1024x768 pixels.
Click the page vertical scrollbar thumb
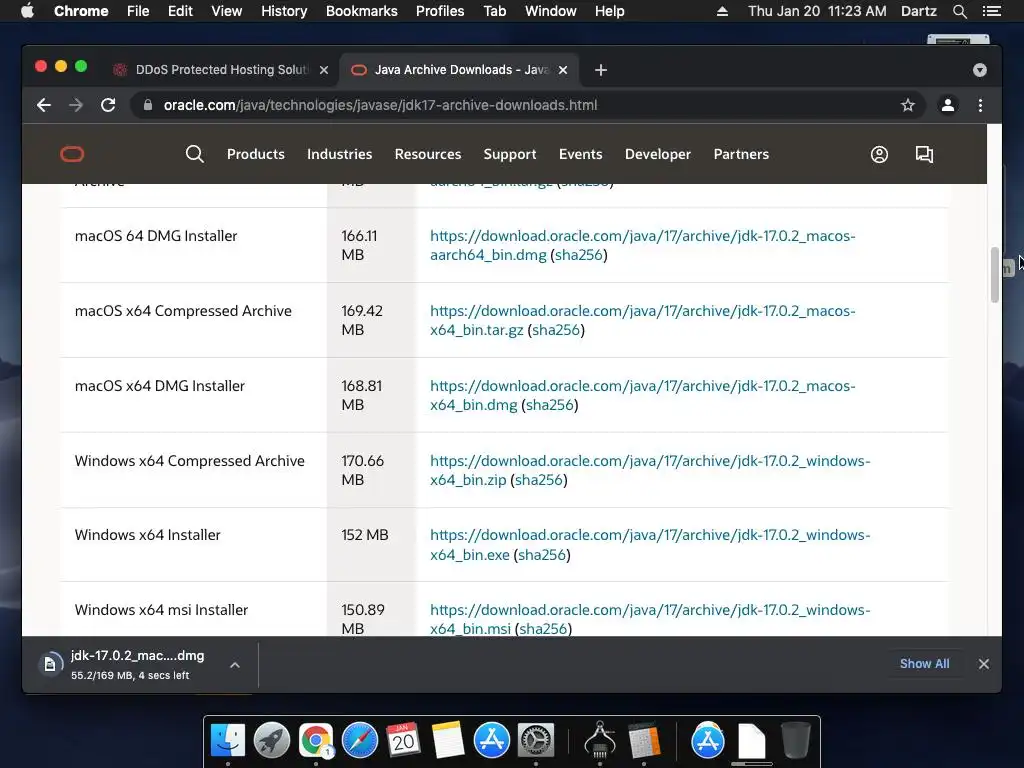[x=995, y=275]
